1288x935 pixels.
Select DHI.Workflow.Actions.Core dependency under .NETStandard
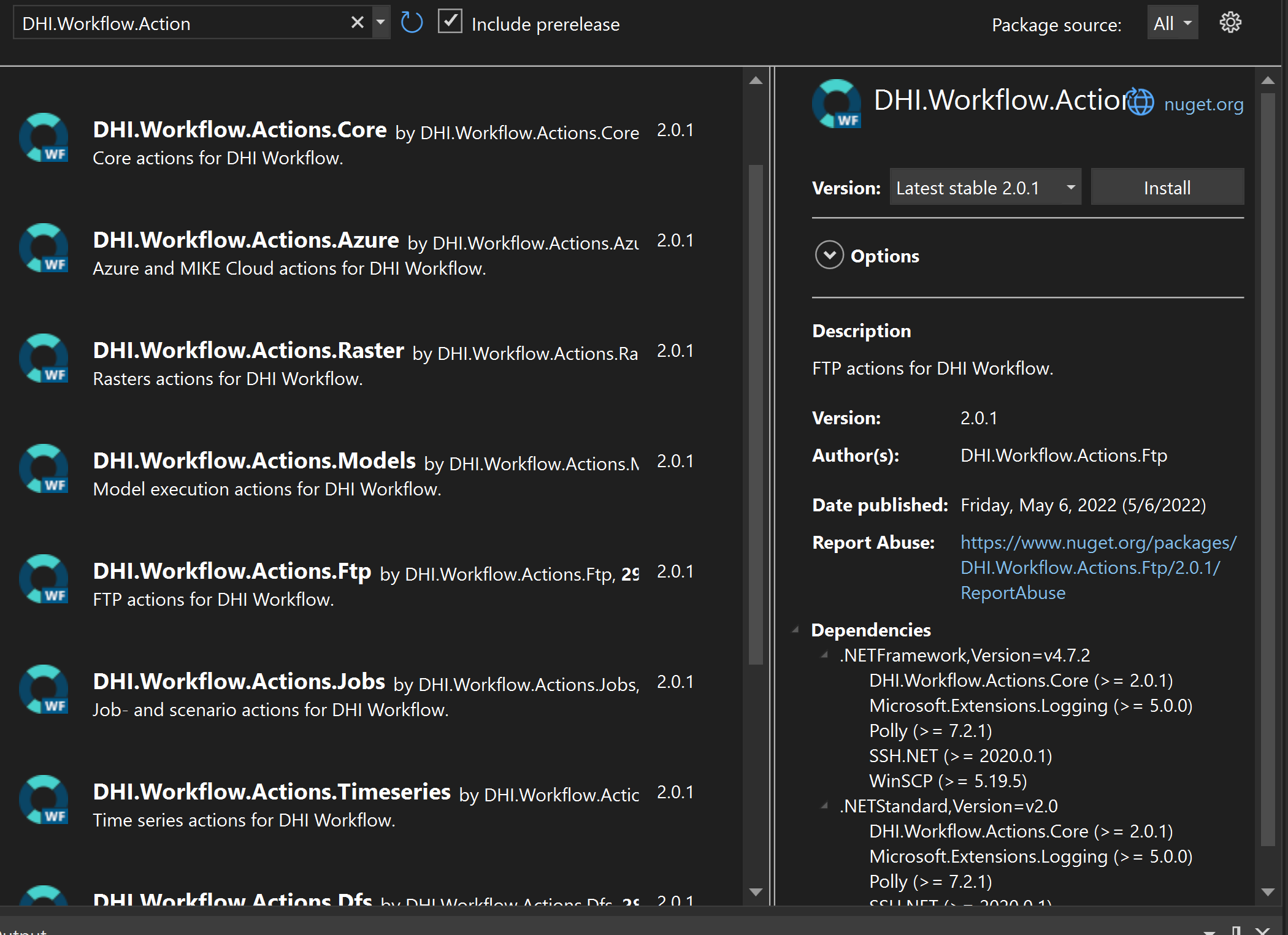click(x=1021, y=831)
